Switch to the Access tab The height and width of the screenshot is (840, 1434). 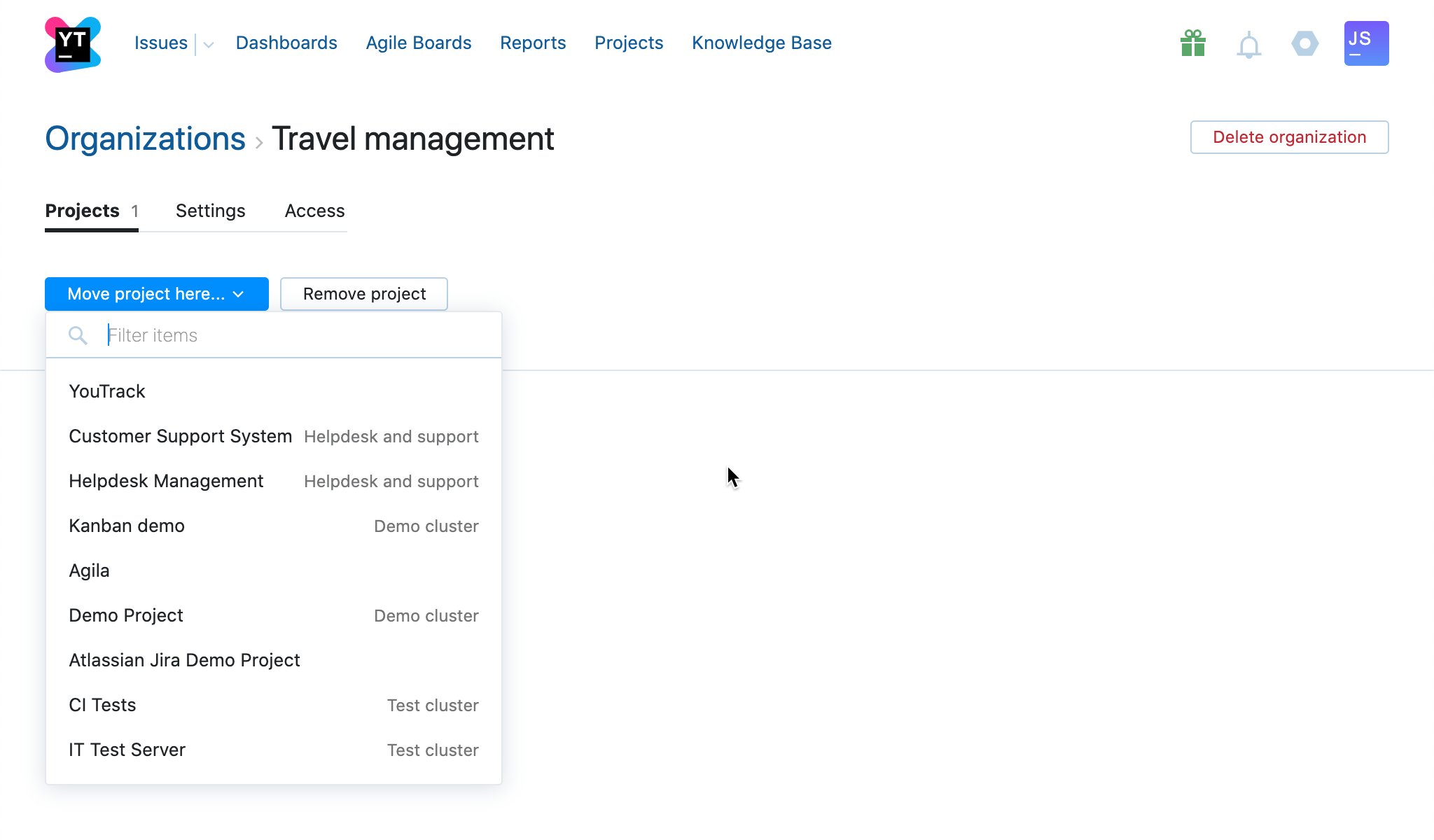click(x=314, y=211)
